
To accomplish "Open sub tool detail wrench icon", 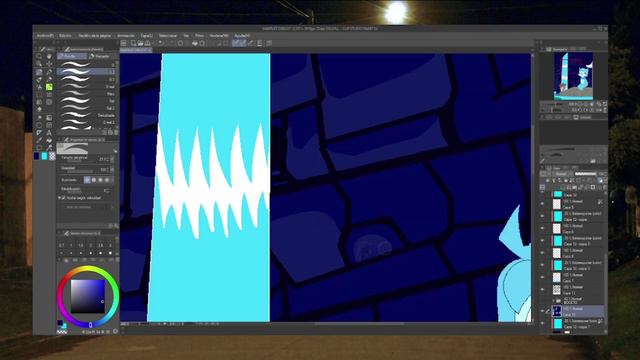I will tap(116, 226).
